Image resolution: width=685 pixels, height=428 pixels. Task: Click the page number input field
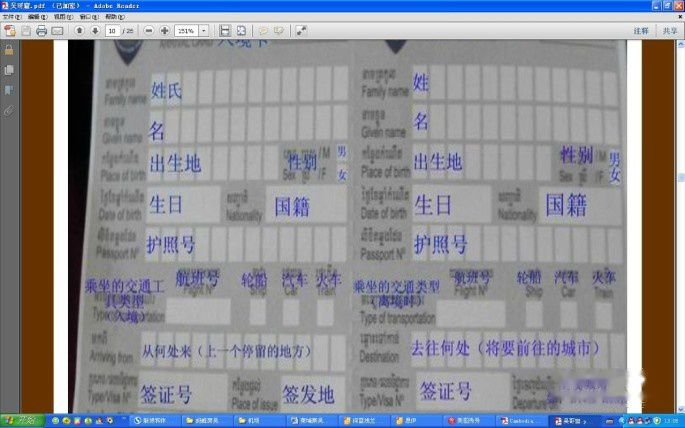(x=113, y=31)
